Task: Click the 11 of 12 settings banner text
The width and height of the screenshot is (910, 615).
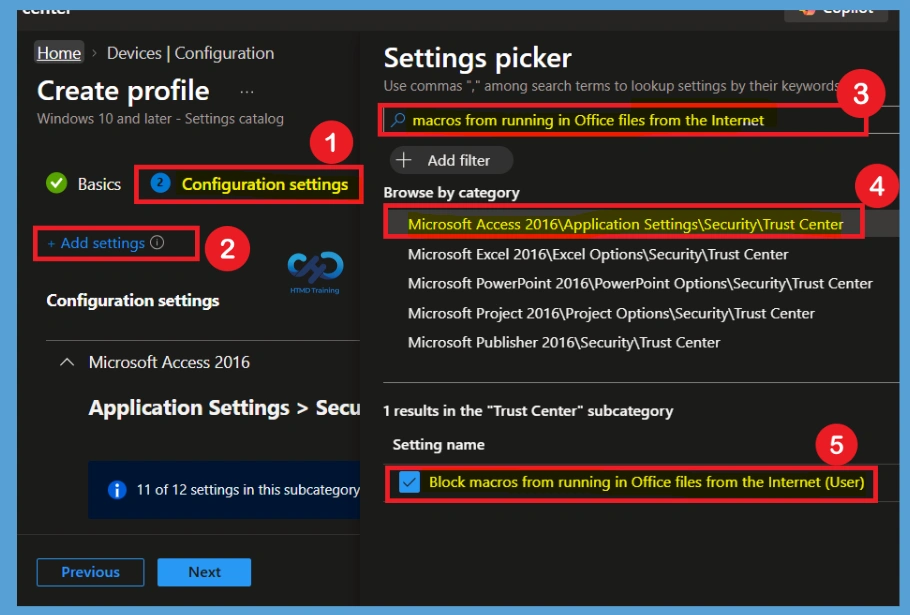Action: [248, 490]
